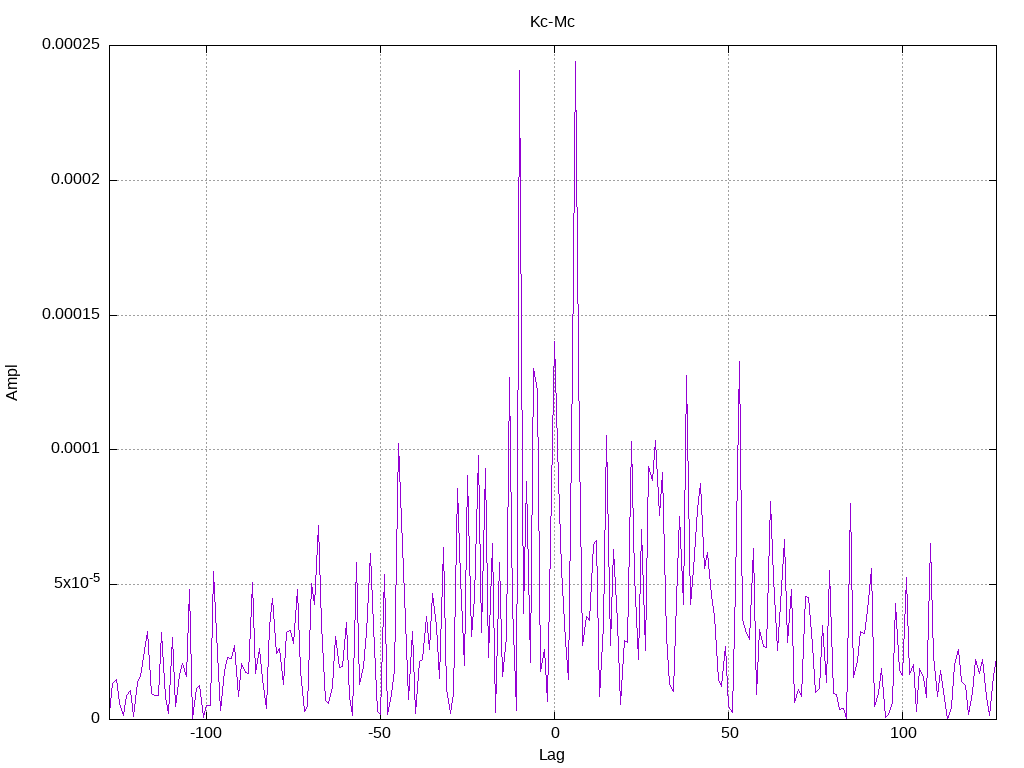Click the x-axis tick label 50
The height and width of the screenshot is (768, 1024).
730,733
